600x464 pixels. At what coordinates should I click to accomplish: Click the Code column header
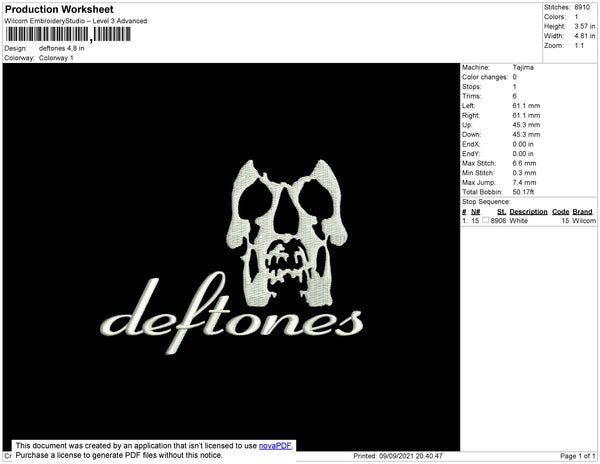pos(561,212)
